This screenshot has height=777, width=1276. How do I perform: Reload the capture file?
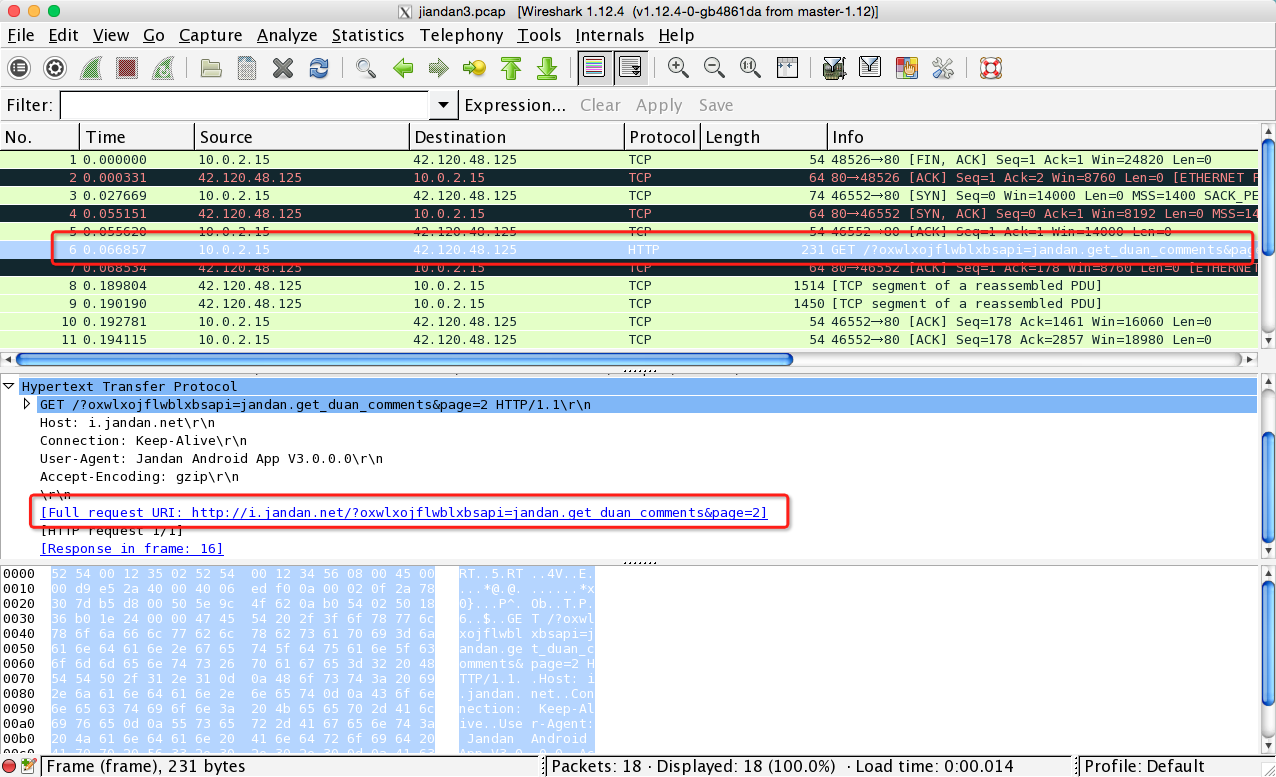pyautogui.click(x=319, y=68)
